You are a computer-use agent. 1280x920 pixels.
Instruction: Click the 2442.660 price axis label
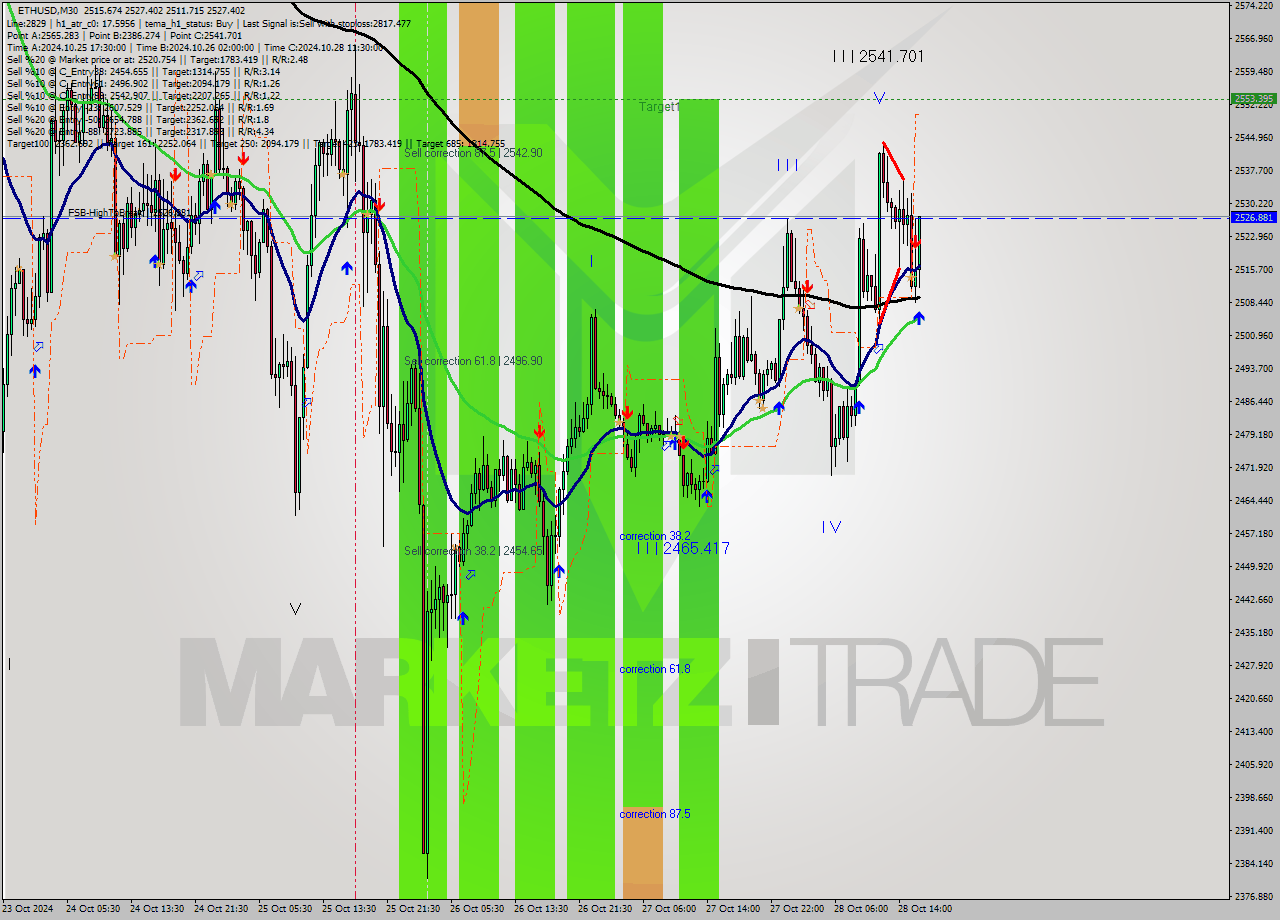click(1253, 599)
